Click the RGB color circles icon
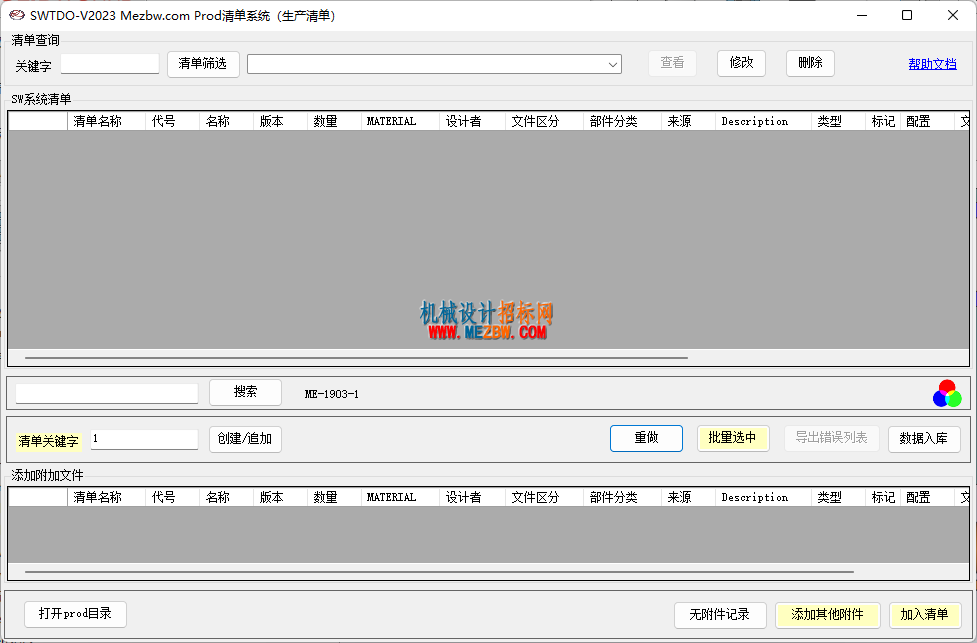This screenshot has height=643, width=977. pyautogui.click(x=947, y=394)
